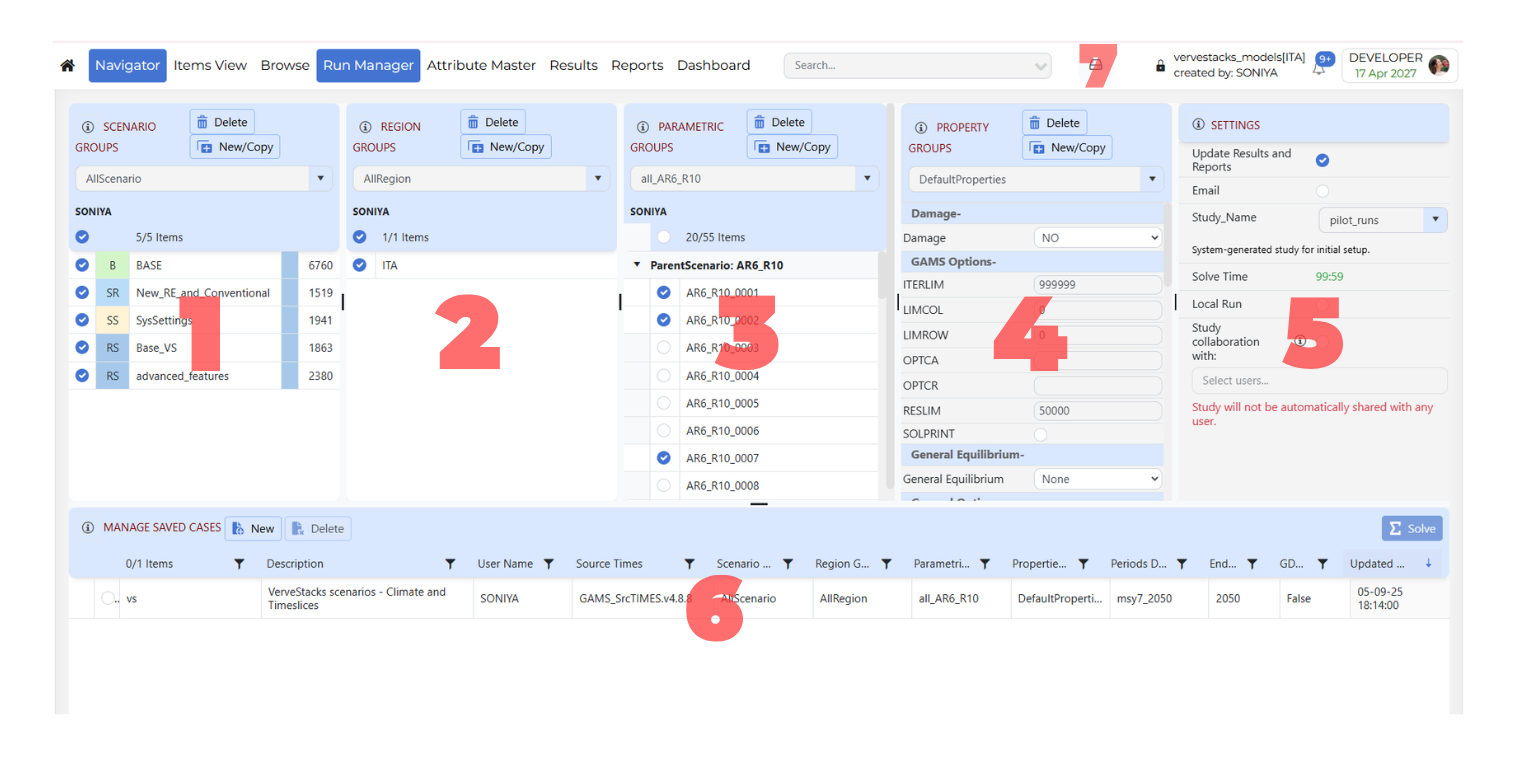Create a New saved case
The width and height of the screenshot is (1517, 770).
(253, 528)
